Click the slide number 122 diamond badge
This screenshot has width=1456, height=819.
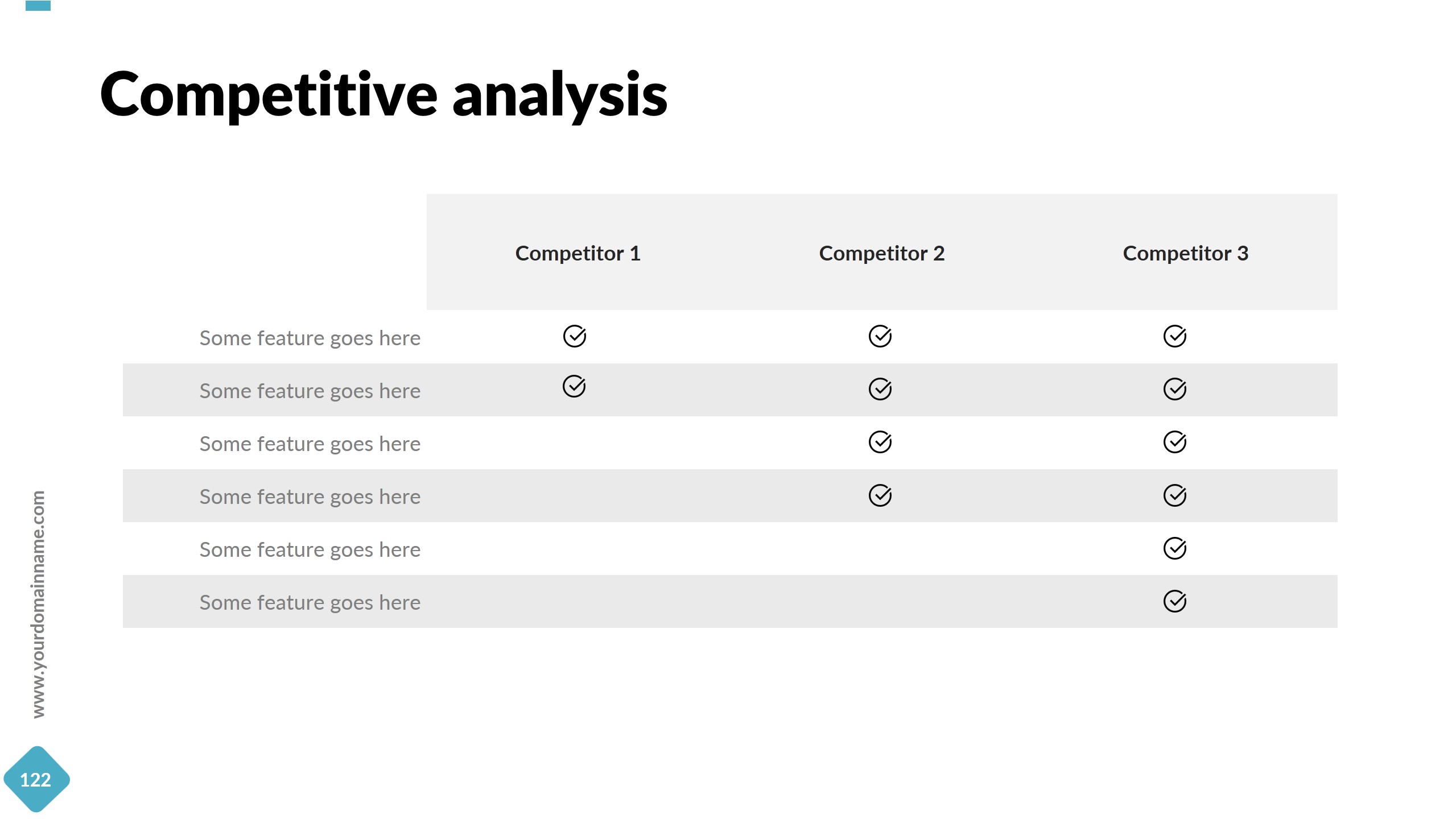(36, 779)
